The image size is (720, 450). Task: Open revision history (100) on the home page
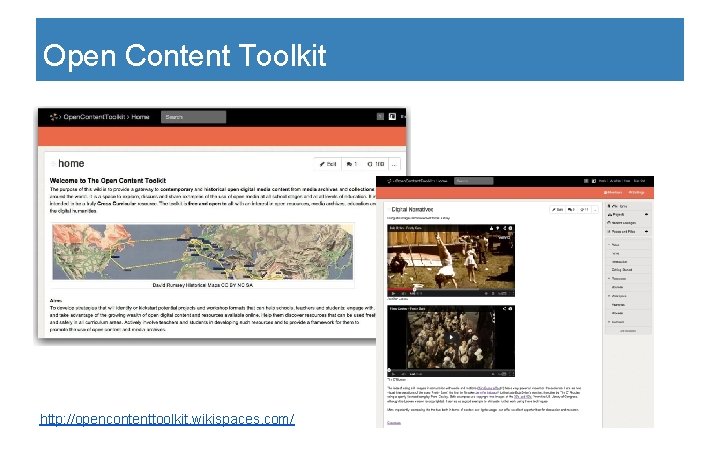[x=376, y=164]
